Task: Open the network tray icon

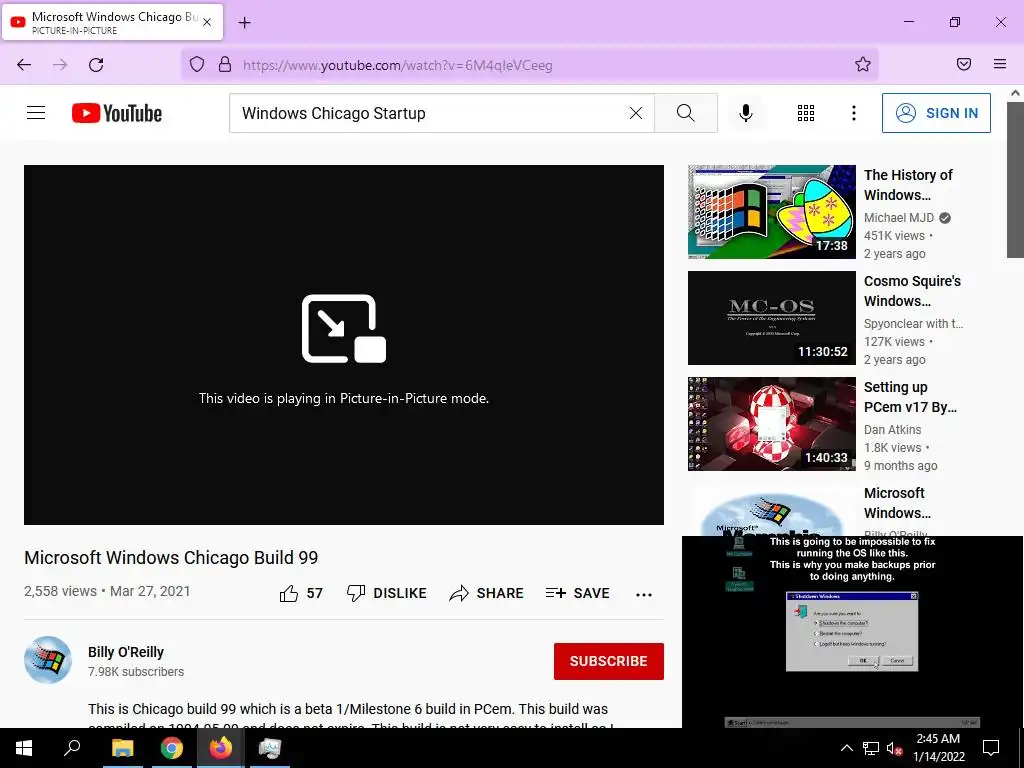Action: pyautogui.click(x=870, y=748)
